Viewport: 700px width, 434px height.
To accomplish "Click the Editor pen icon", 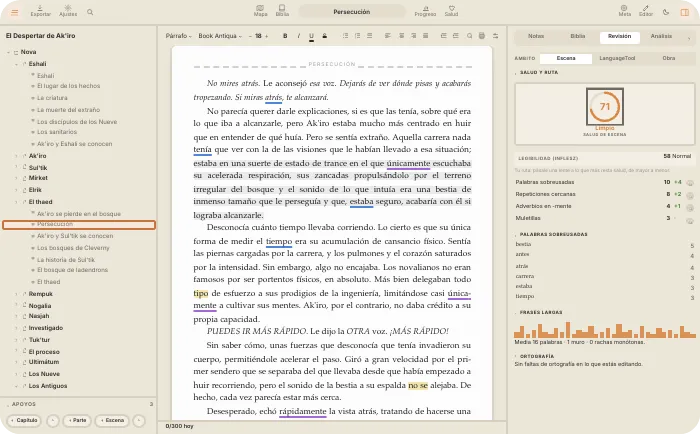I will 646,11.
